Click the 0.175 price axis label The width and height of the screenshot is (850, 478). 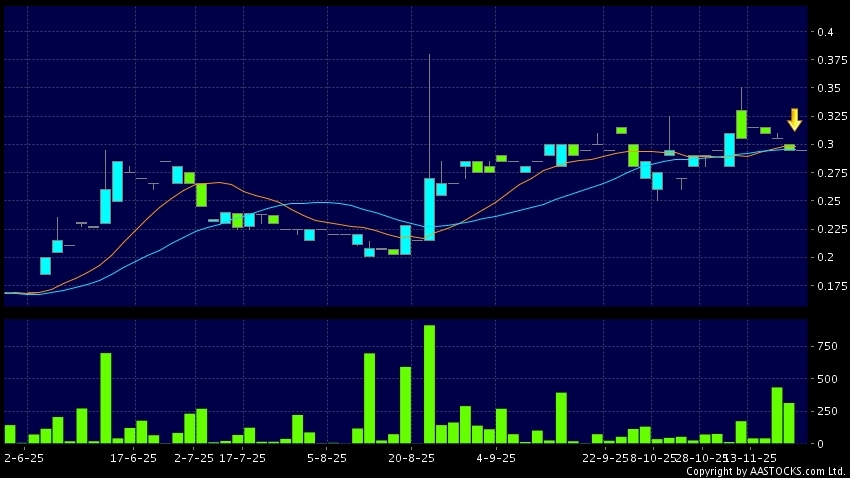831,286
